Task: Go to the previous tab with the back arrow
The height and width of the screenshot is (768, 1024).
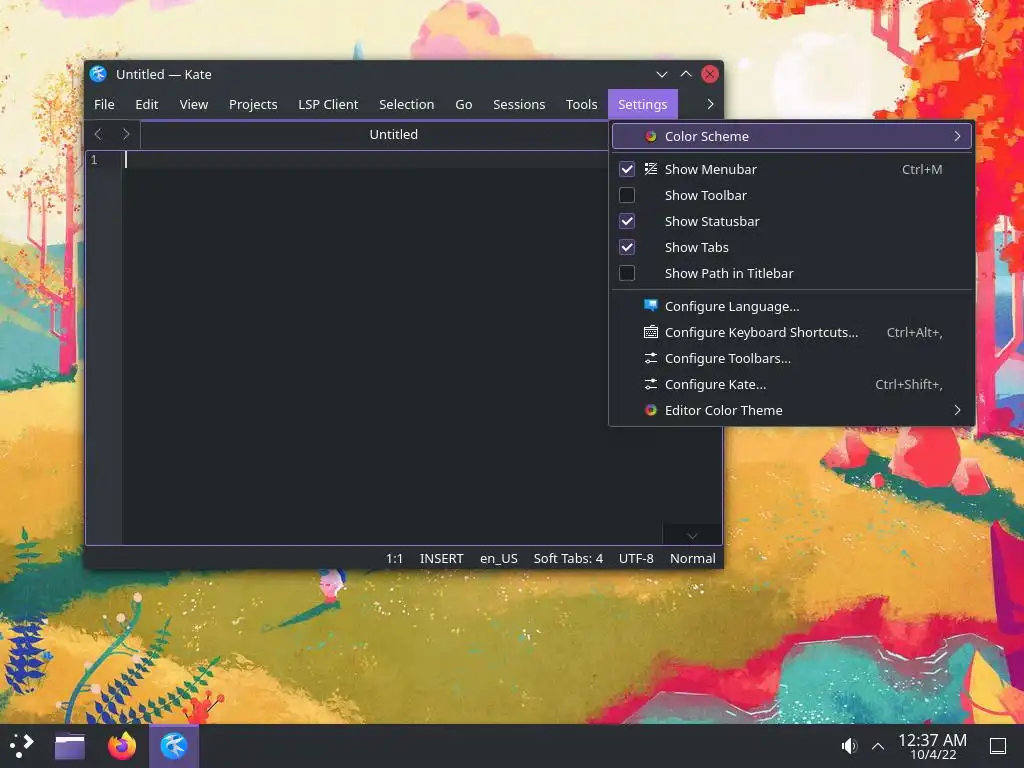Action: (x=99, y=135)
